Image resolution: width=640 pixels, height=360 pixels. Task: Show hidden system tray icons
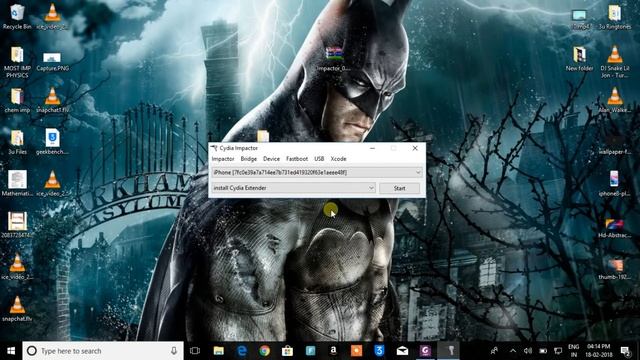pos(513,351)
